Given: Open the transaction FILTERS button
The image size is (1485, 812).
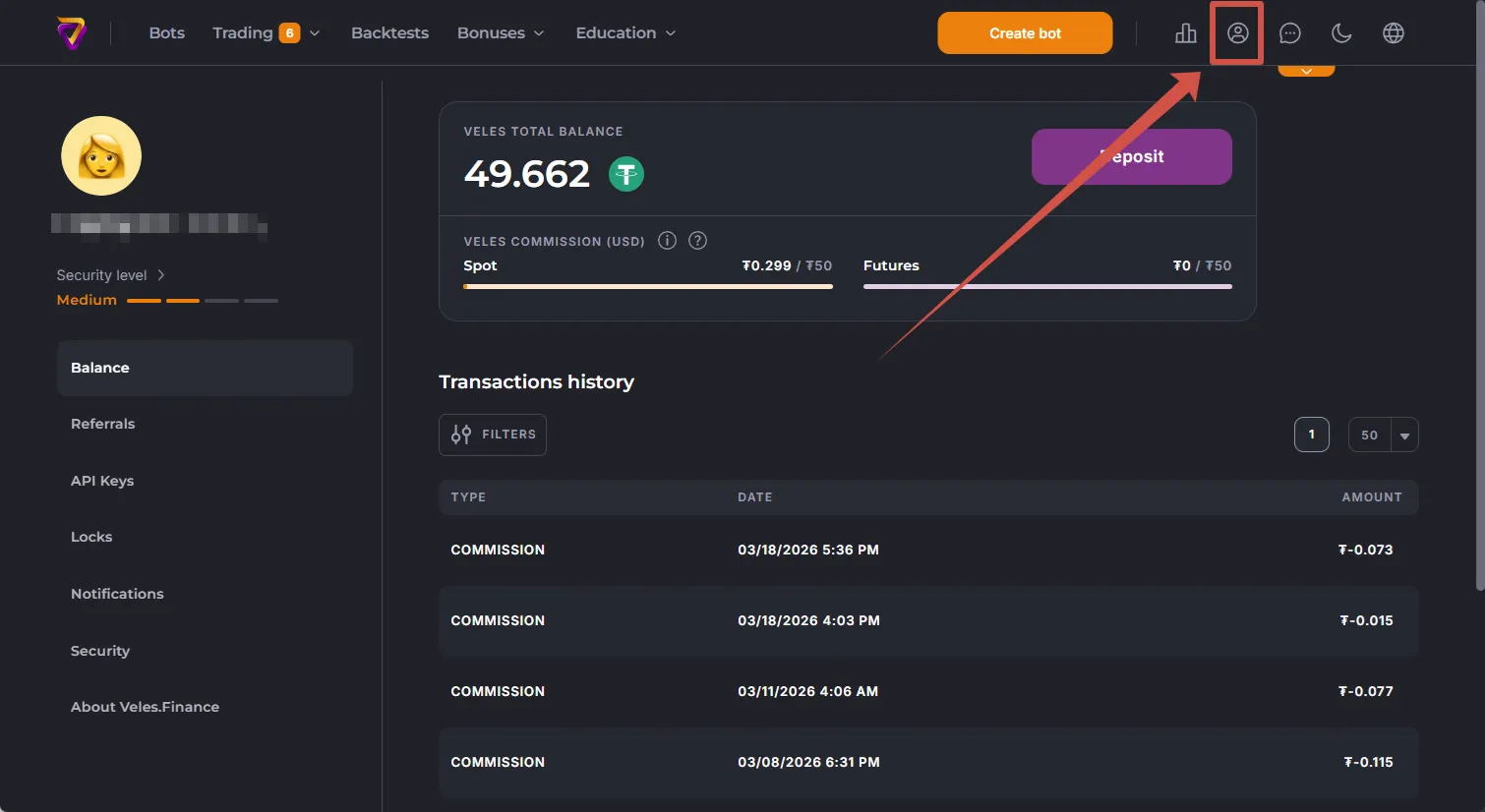Looking at the screenshot, I should click(493, 435).
